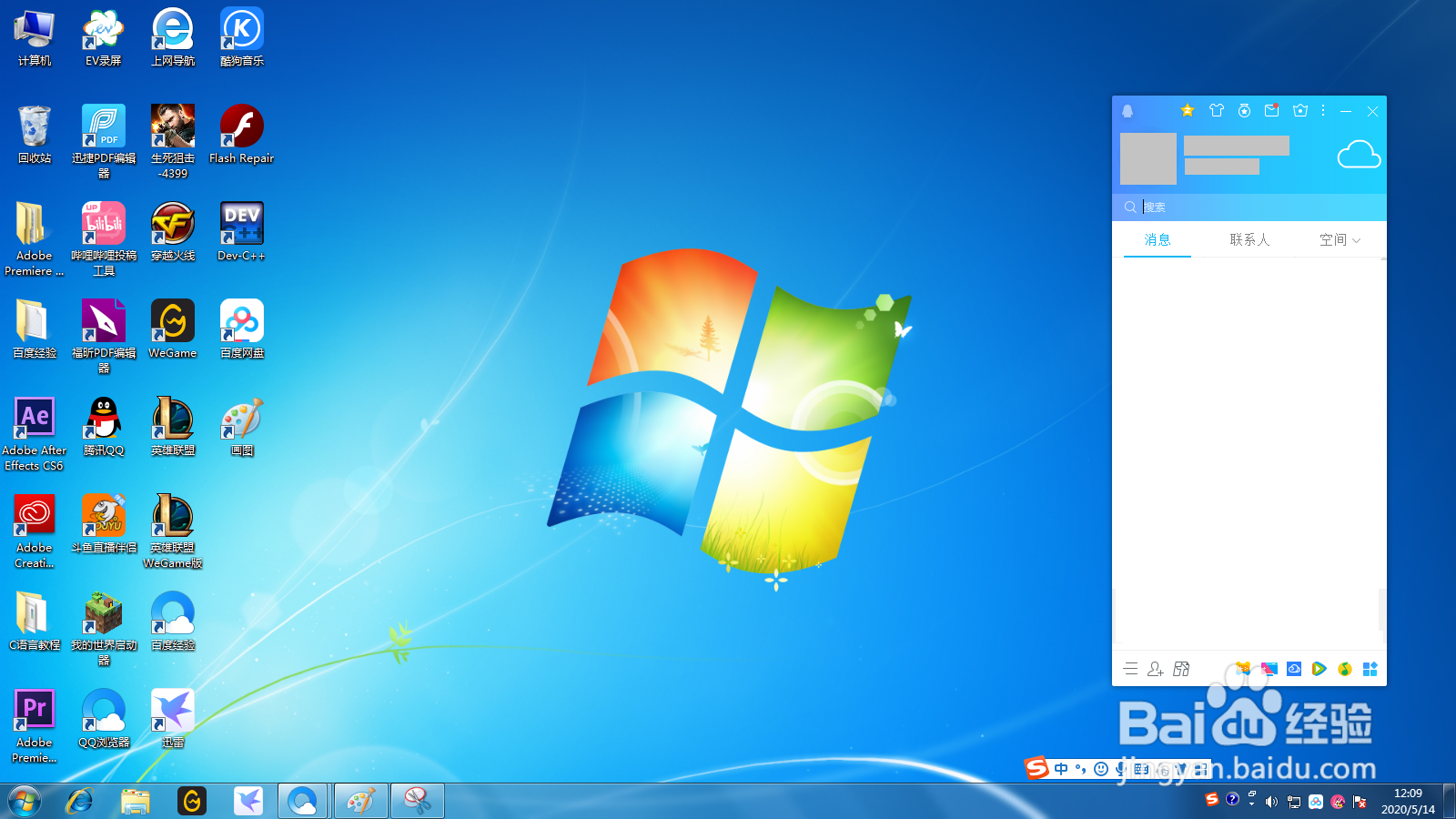
Task: Select 上网导航 desktop shortcut
Action: pos(173,38)
